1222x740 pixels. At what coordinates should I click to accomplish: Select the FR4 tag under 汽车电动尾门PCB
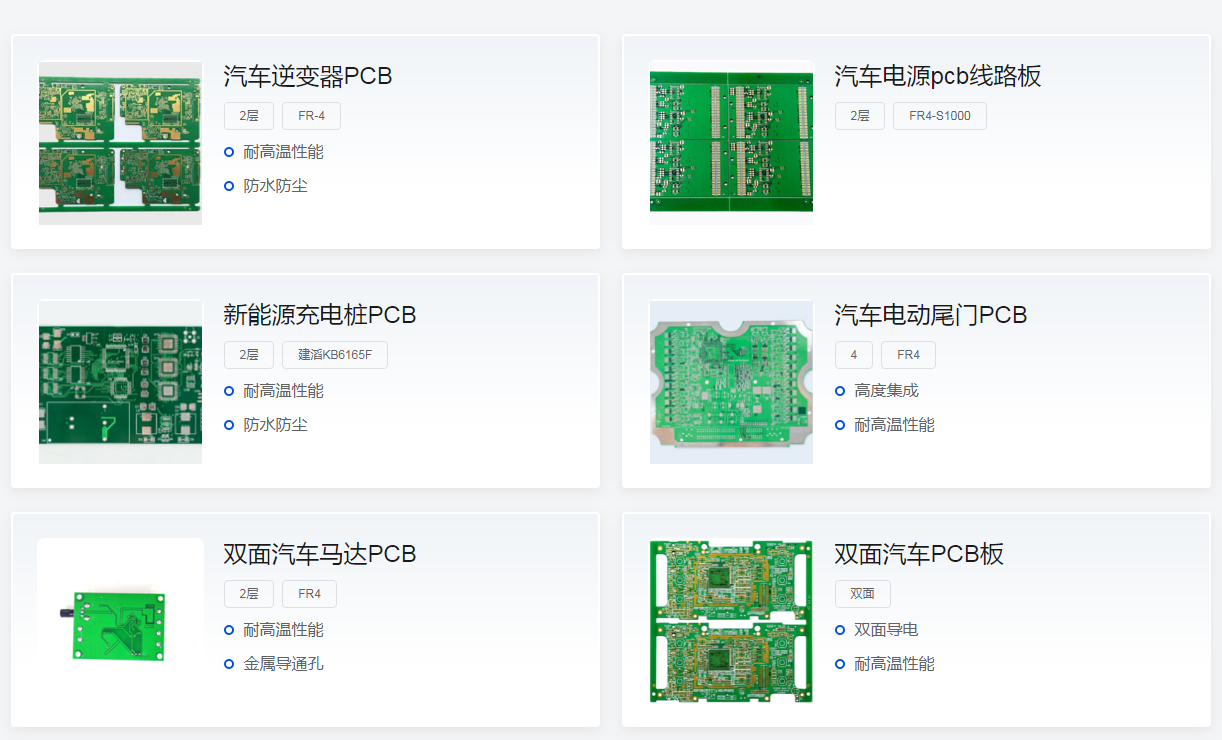tap(908, 355)
